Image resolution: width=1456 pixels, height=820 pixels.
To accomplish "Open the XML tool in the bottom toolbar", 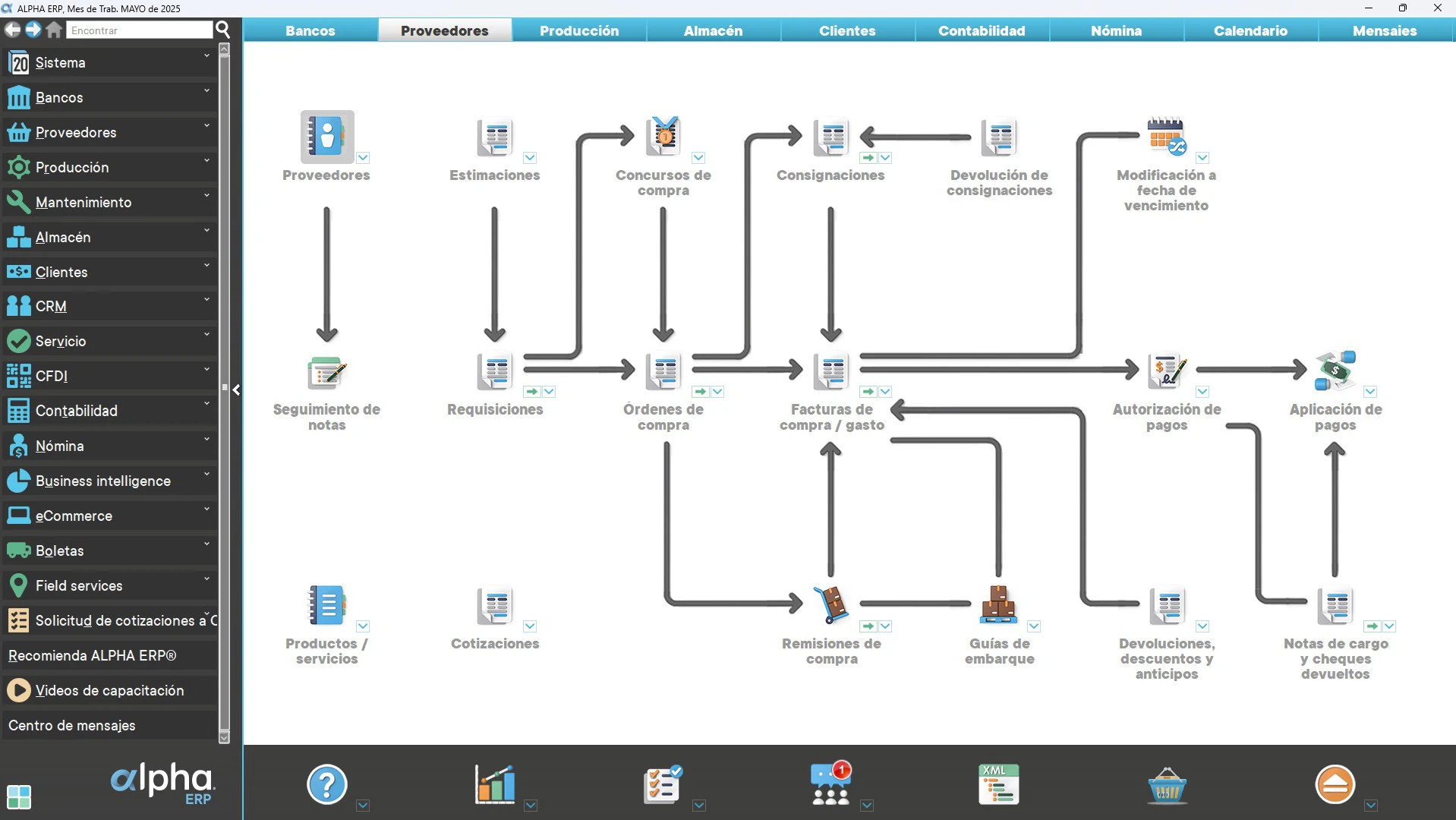I will click(997, 784).
